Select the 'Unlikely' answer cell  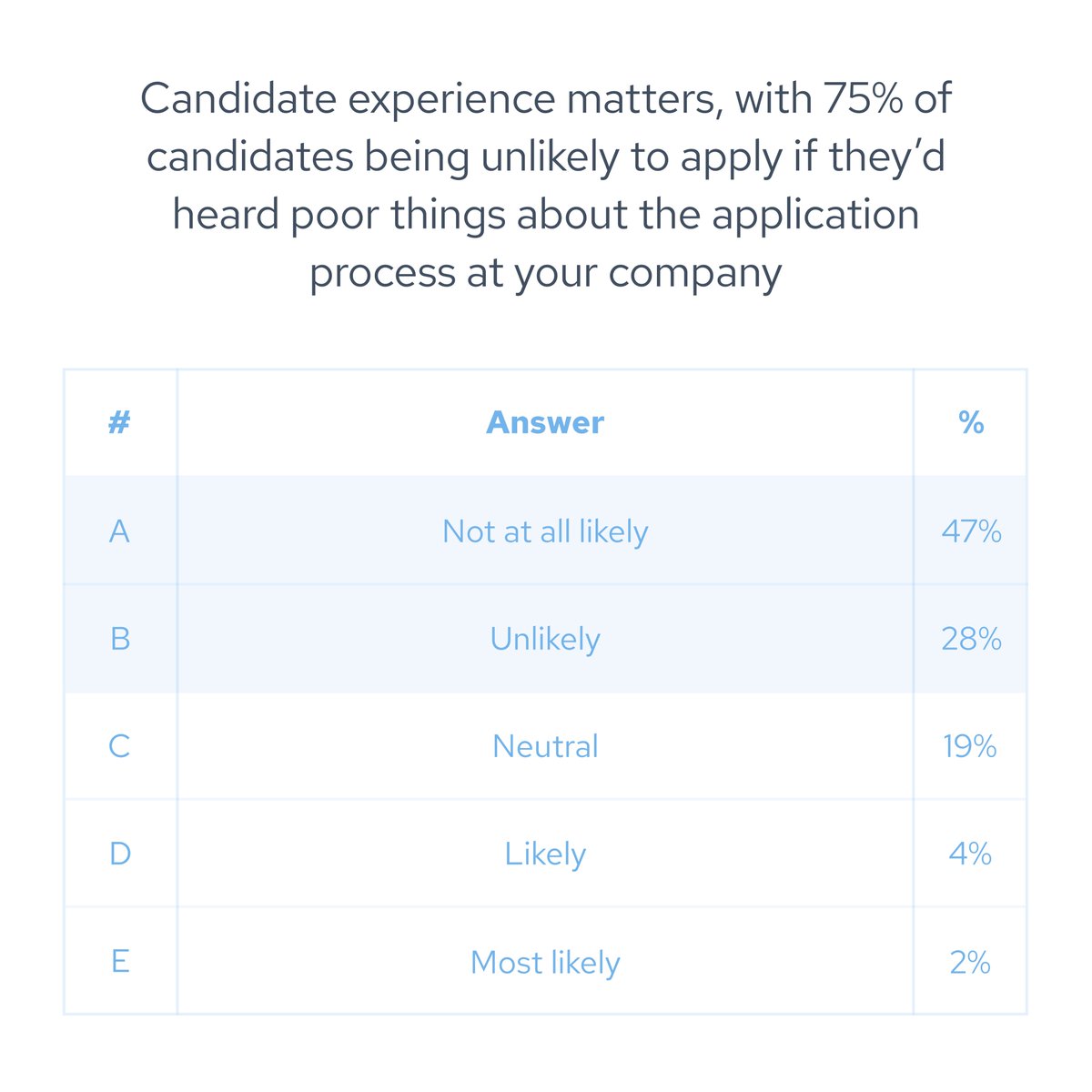point(545,639)
